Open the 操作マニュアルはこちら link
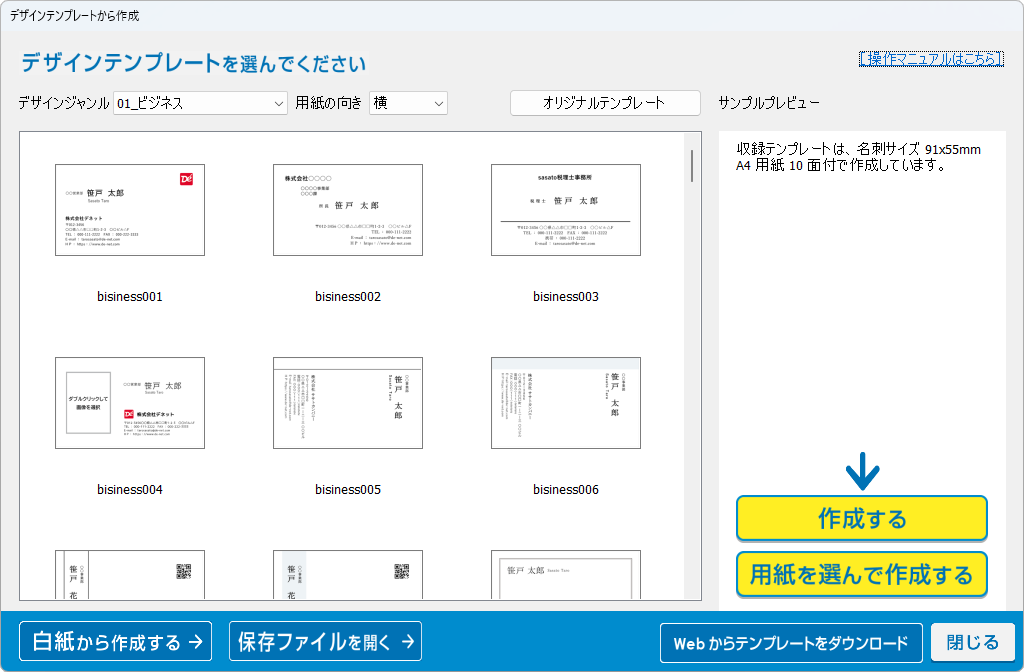 930,59
